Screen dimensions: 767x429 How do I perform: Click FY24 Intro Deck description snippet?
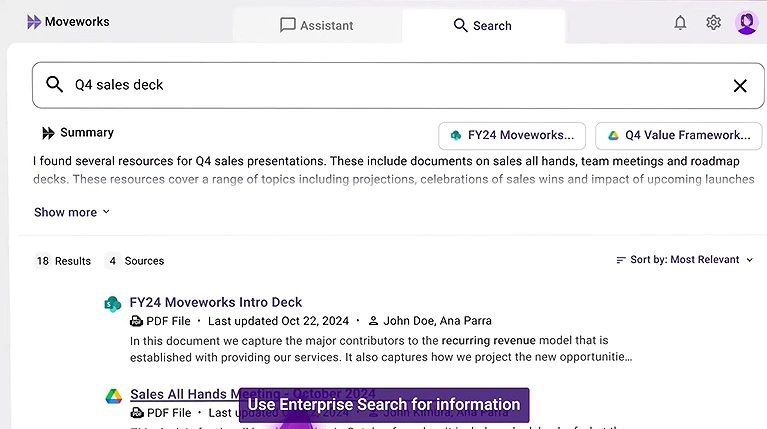click(381, 349)
